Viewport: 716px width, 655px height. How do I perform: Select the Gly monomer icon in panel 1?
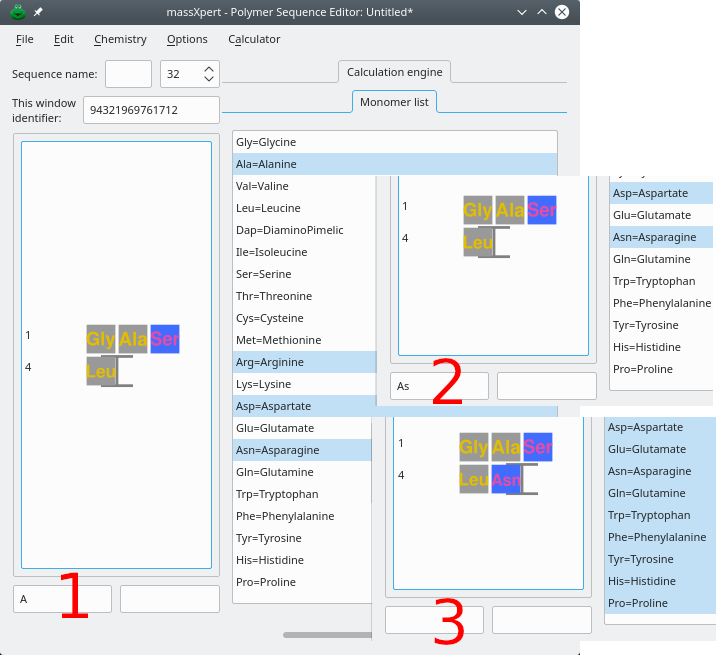(x=101, y=339)
